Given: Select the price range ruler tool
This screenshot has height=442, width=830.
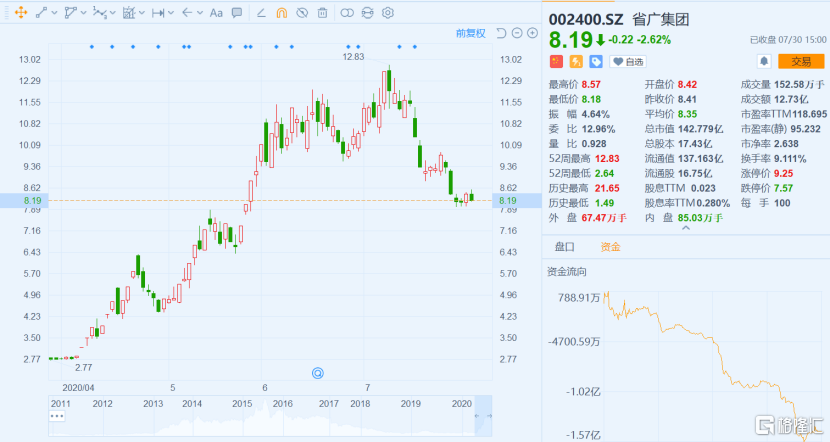Looking at the screenshot, I should [x=158, y=13].
